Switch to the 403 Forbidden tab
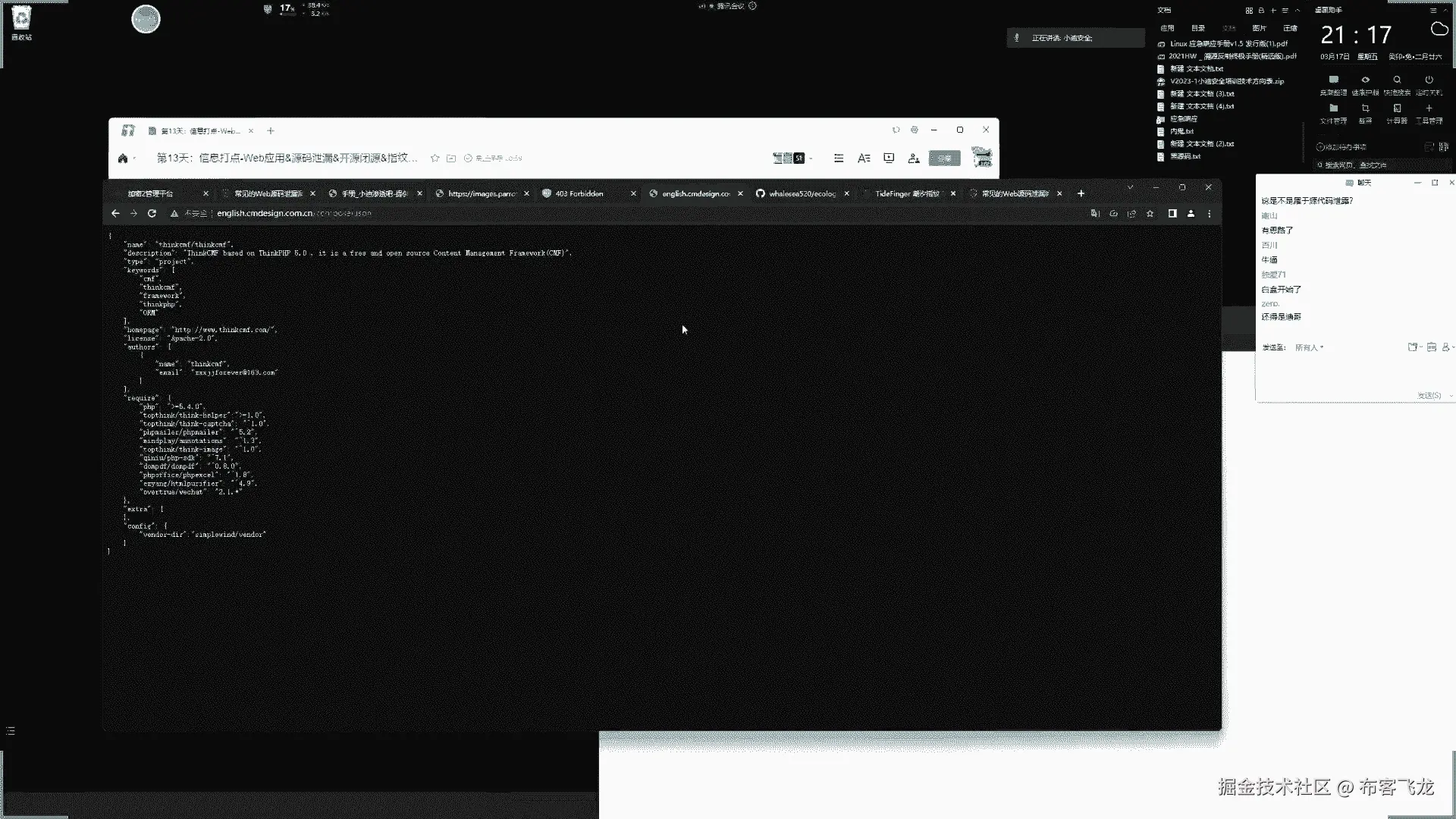The width and height of the screenshot is (1456, 819). [579, 194]
